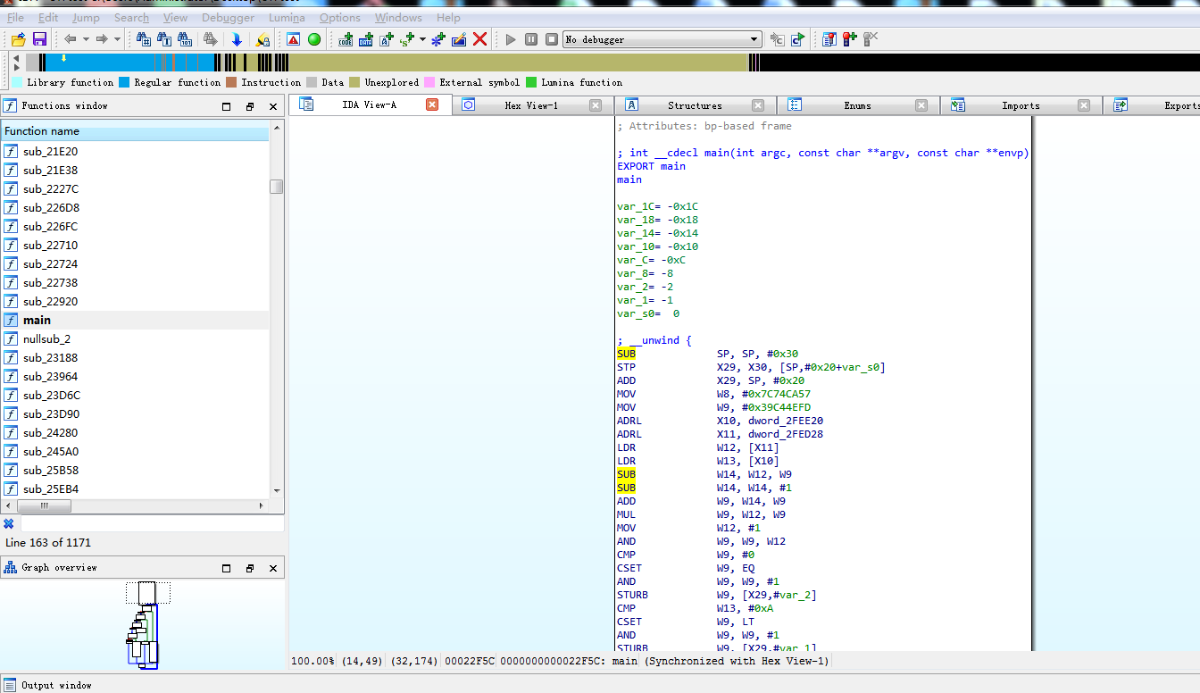The width and height of the screenshot is (1200, 693).
Task: Switch to the Hex View-1 tab
Action: click(530, 105)
